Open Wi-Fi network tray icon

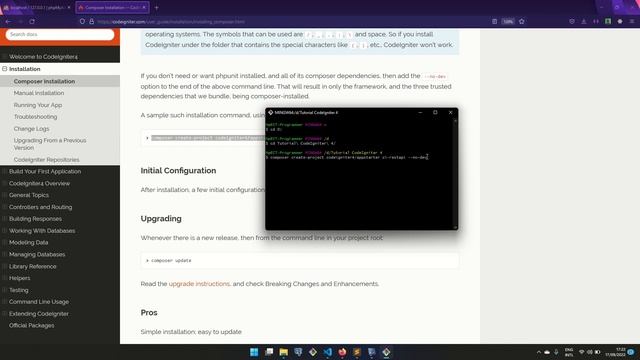coord(582,352)
